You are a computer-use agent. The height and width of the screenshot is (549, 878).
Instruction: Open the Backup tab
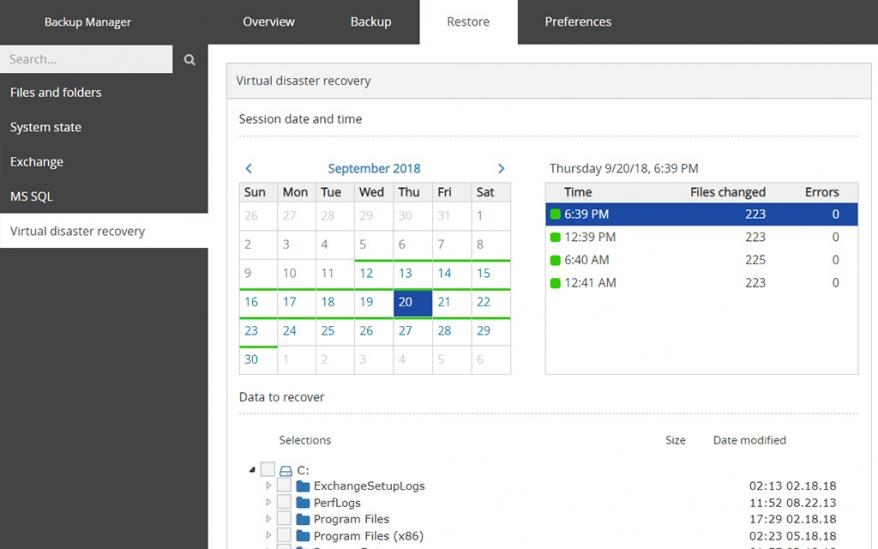pyautogui.click(x=371, y=22)
